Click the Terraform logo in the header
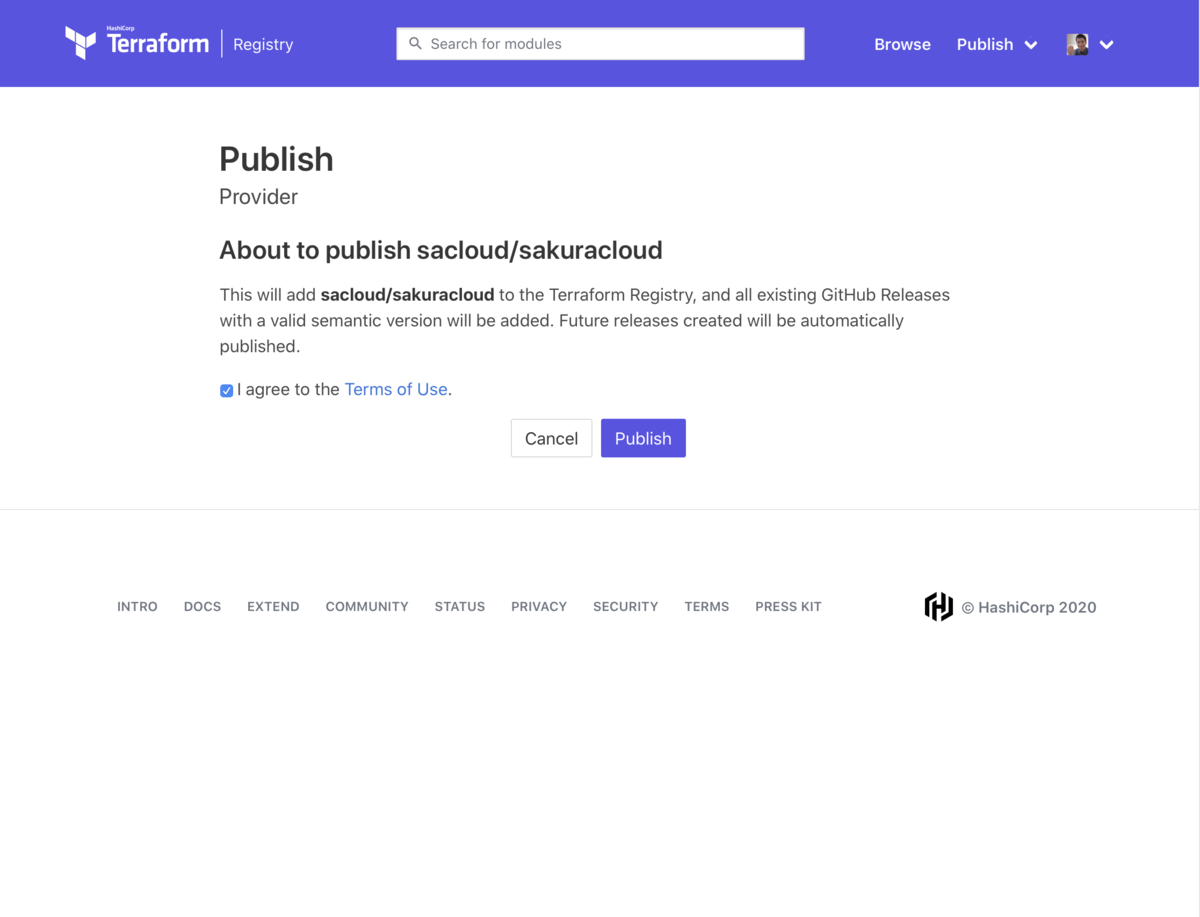 pyautogui.click(x=137, y=43)
